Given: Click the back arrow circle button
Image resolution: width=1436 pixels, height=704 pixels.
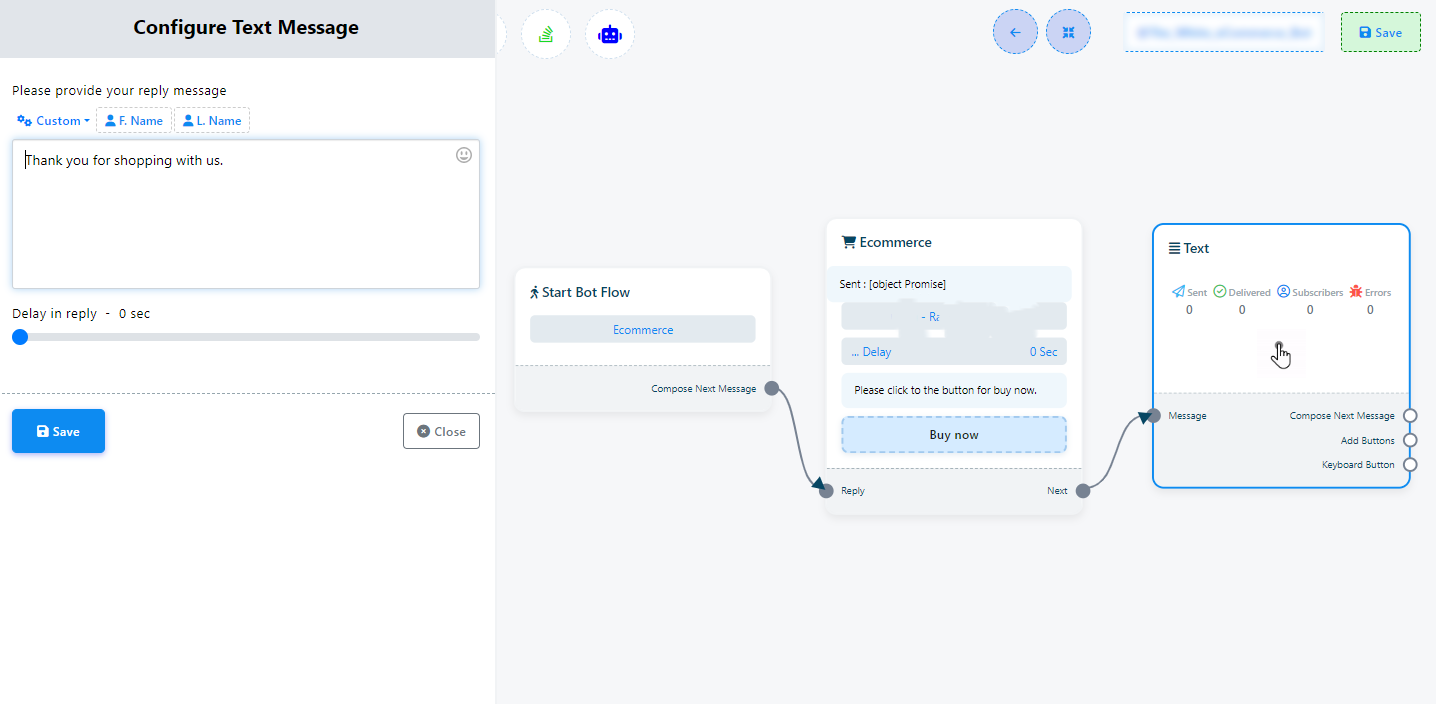Looking at the screenshot, I should [1015, 32].
